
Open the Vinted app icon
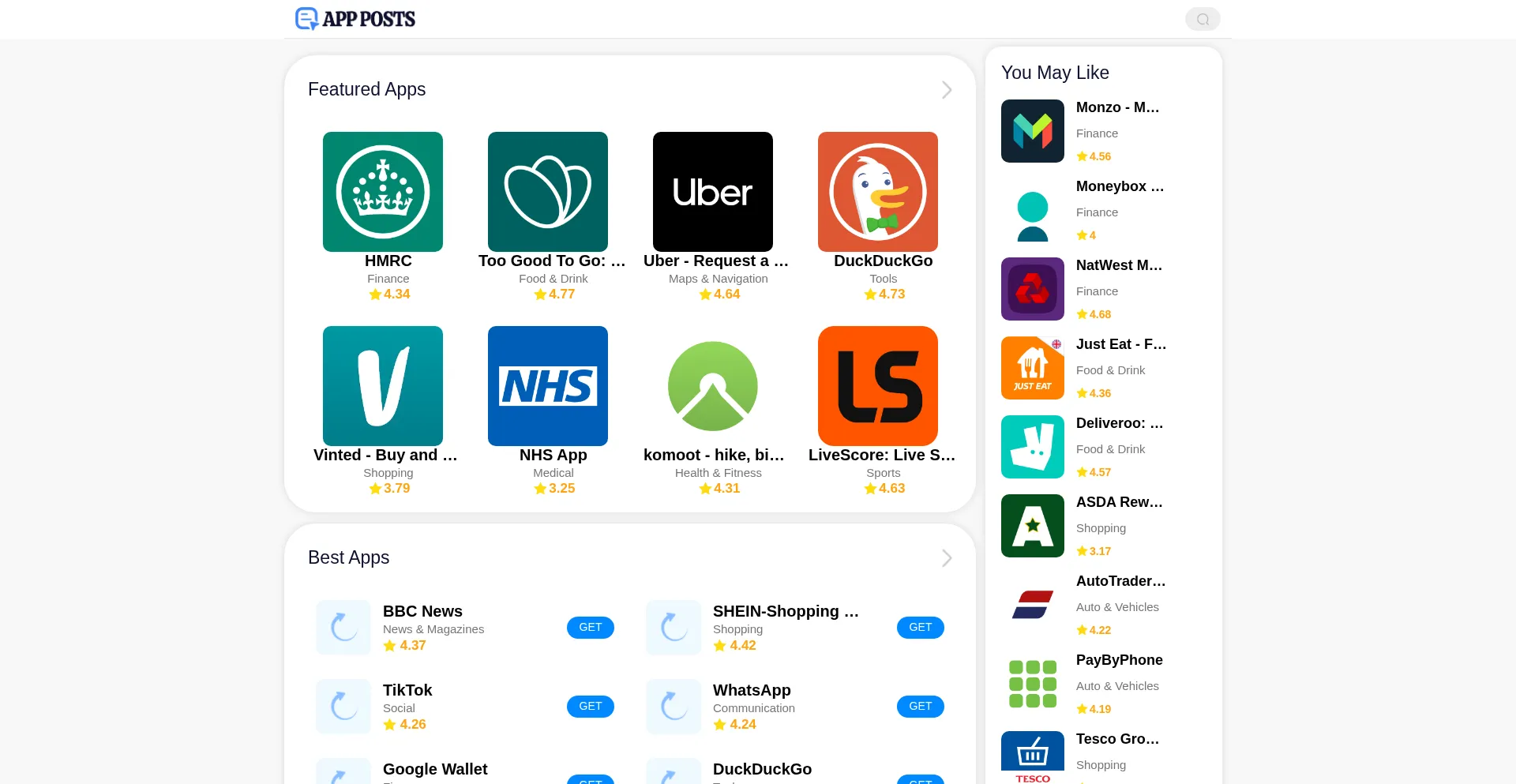coord(383,386)
